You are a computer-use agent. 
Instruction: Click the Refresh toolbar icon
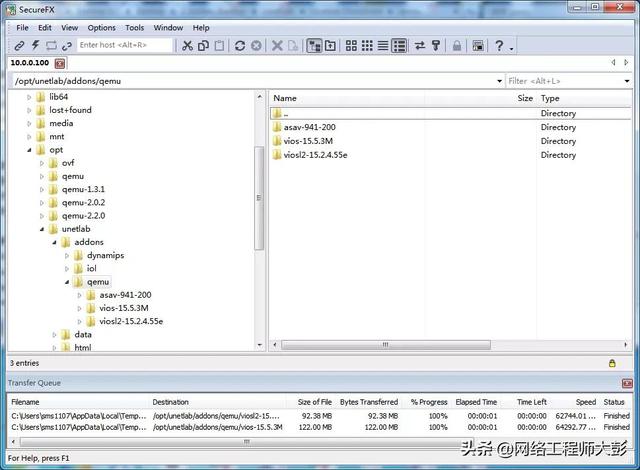[240, 46]
